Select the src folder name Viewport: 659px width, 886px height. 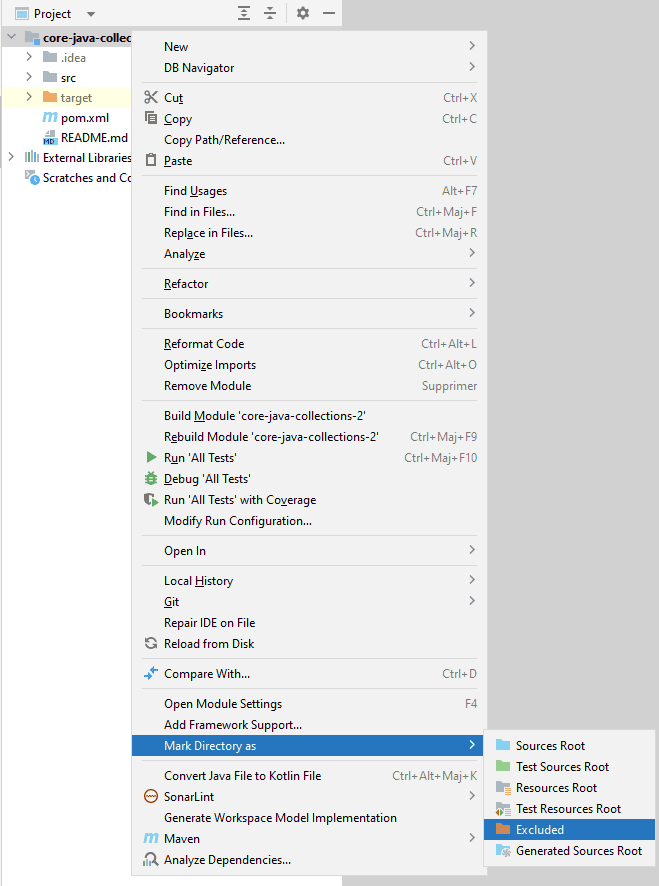[68, 78]
